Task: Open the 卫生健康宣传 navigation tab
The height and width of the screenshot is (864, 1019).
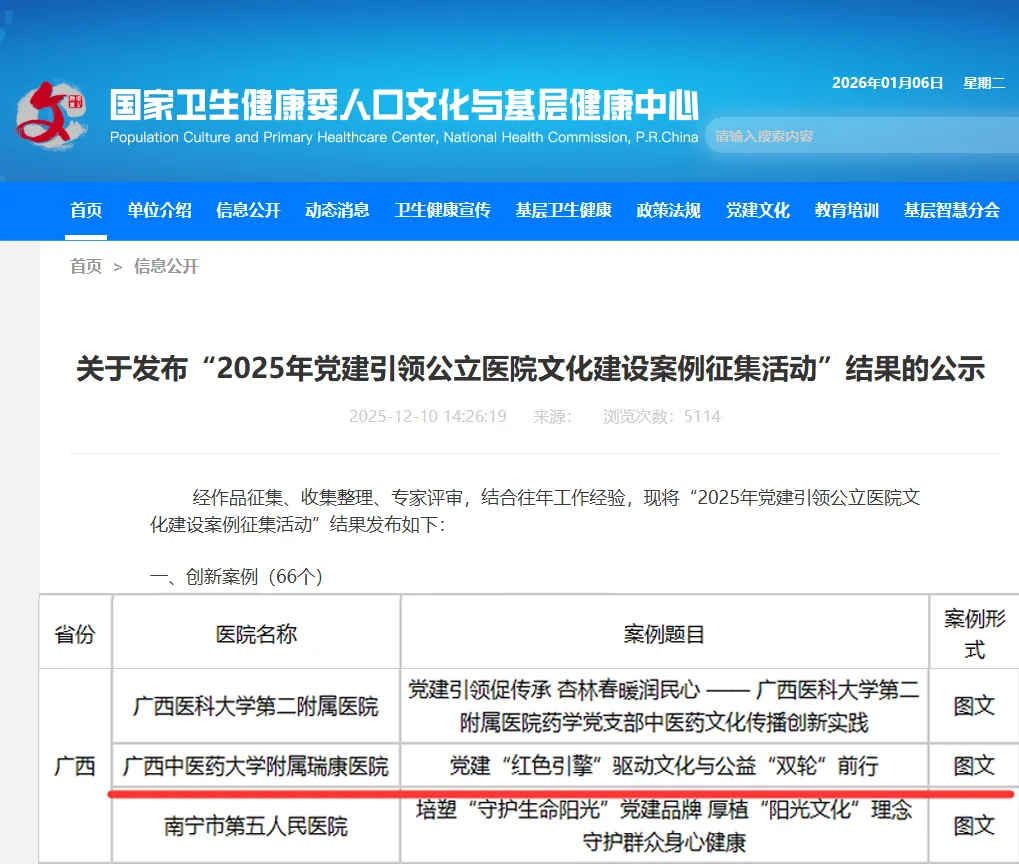Action: [442, 211]
